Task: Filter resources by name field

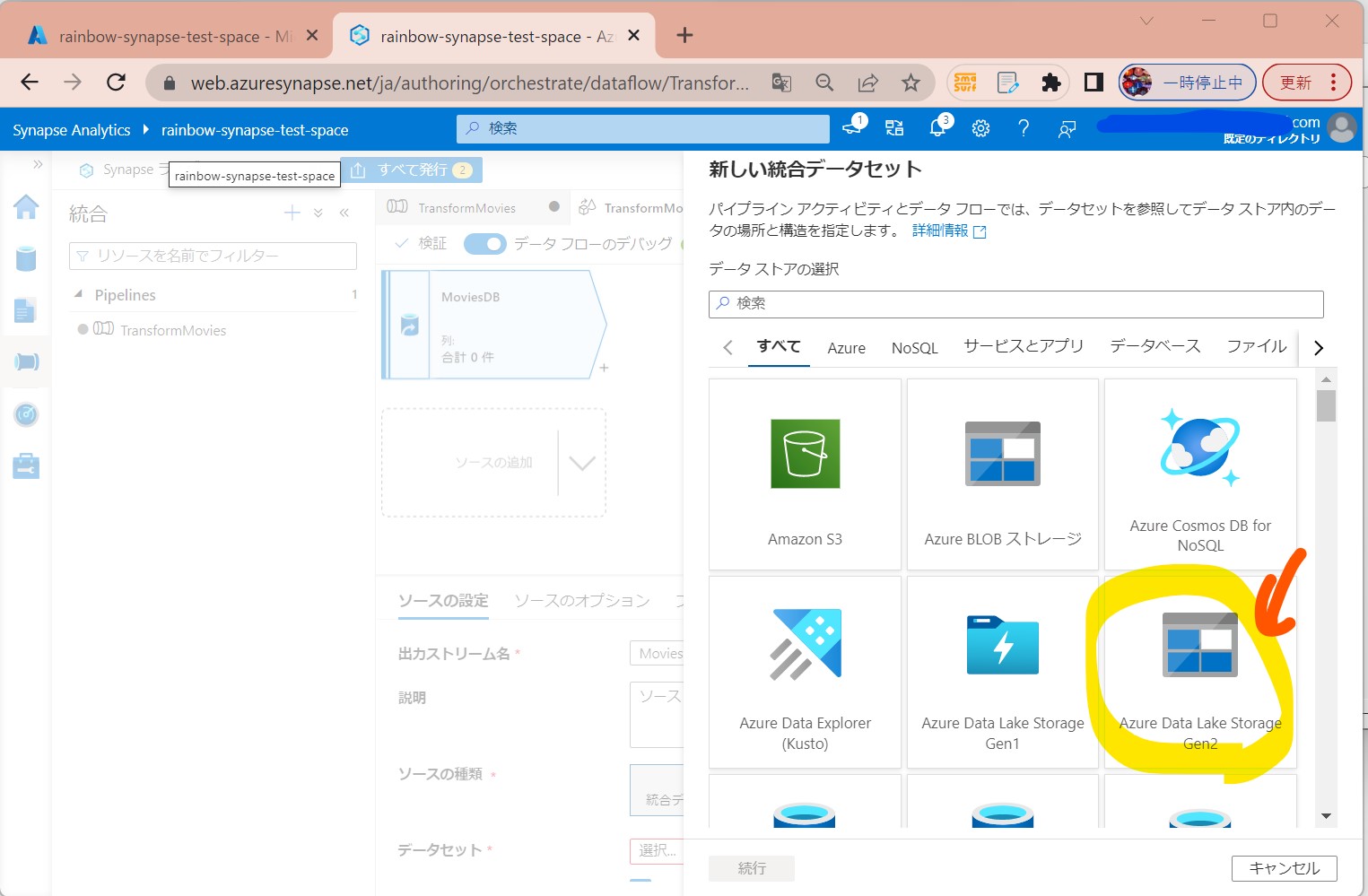Action: 213,256
